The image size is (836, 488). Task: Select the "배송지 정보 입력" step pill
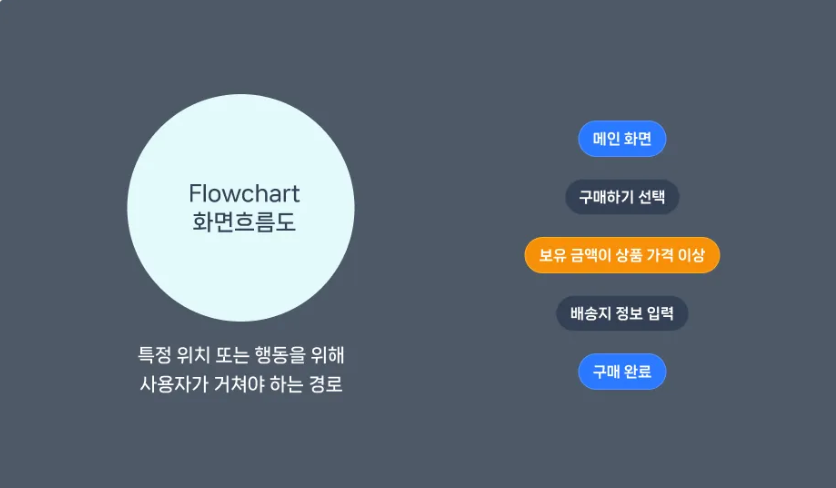click(622, 313)
